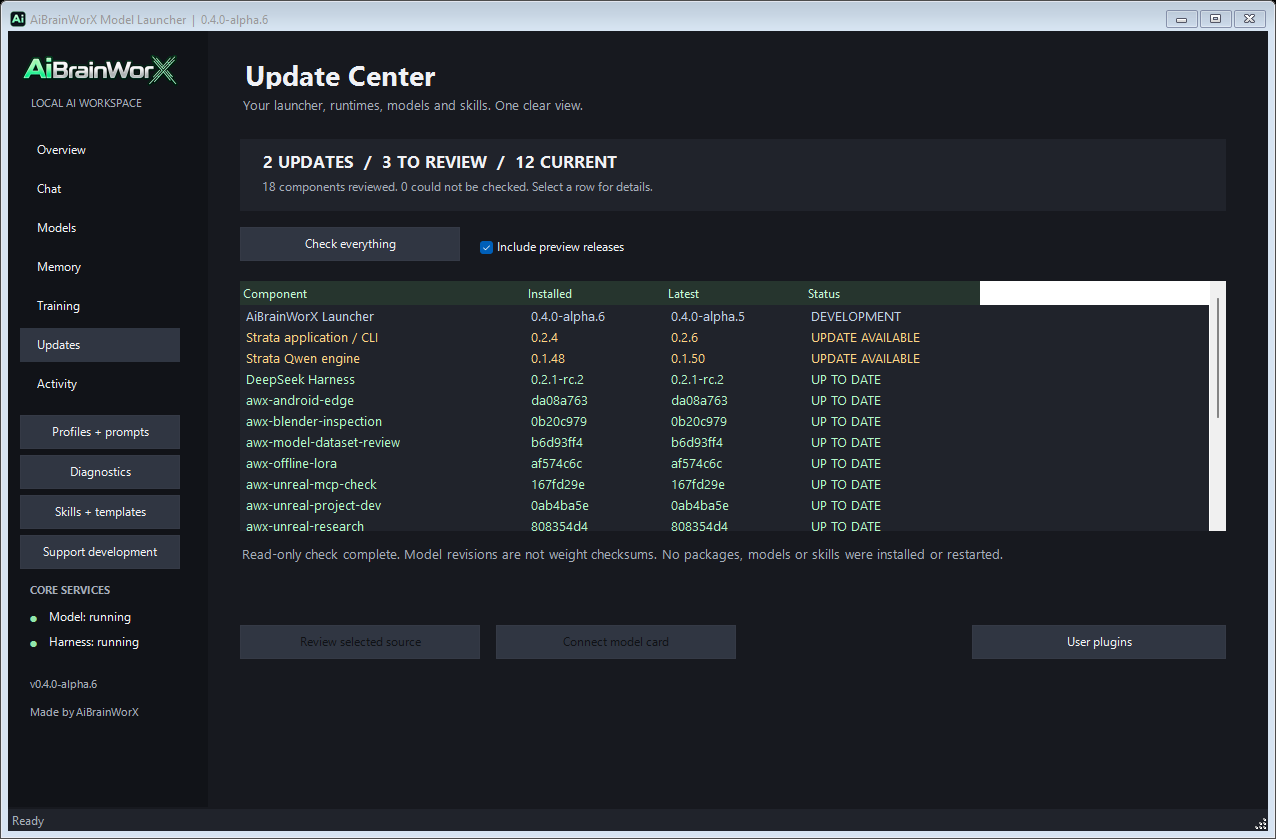
Task: Select awx-android-edge row
Action: [725, 401]
